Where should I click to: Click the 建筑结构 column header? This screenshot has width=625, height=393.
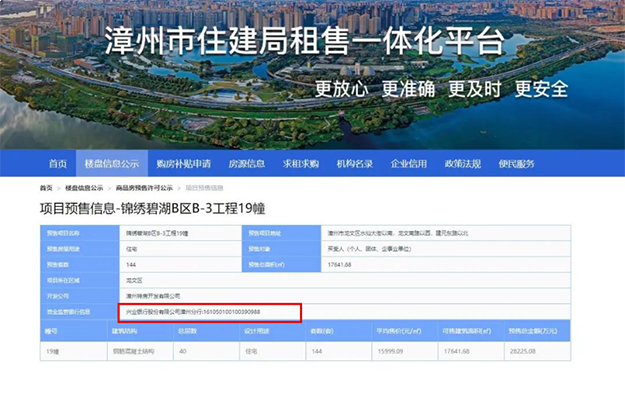coord(124,331)
